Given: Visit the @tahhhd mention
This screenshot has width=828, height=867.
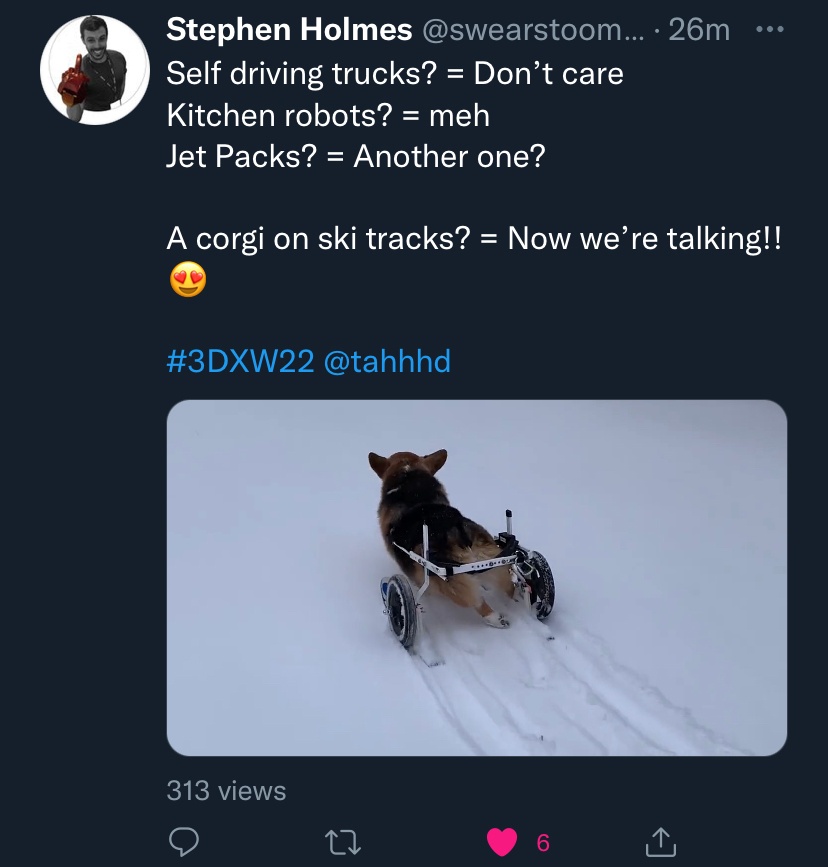Looking at the screenshot, I should (x=388, y=360).
